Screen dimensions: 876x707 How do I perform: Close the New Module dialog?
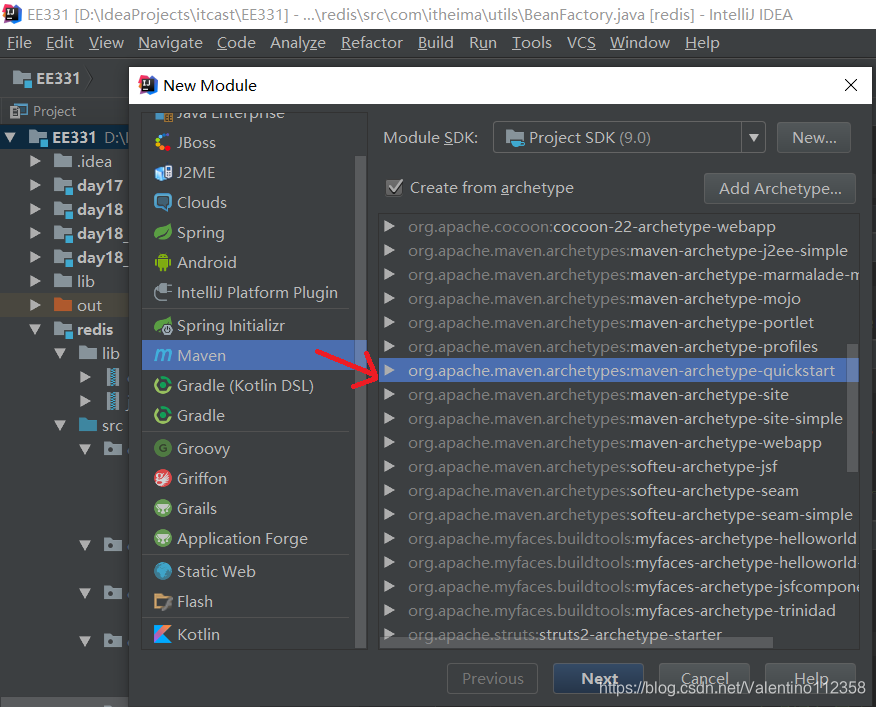tap(851, 85)
